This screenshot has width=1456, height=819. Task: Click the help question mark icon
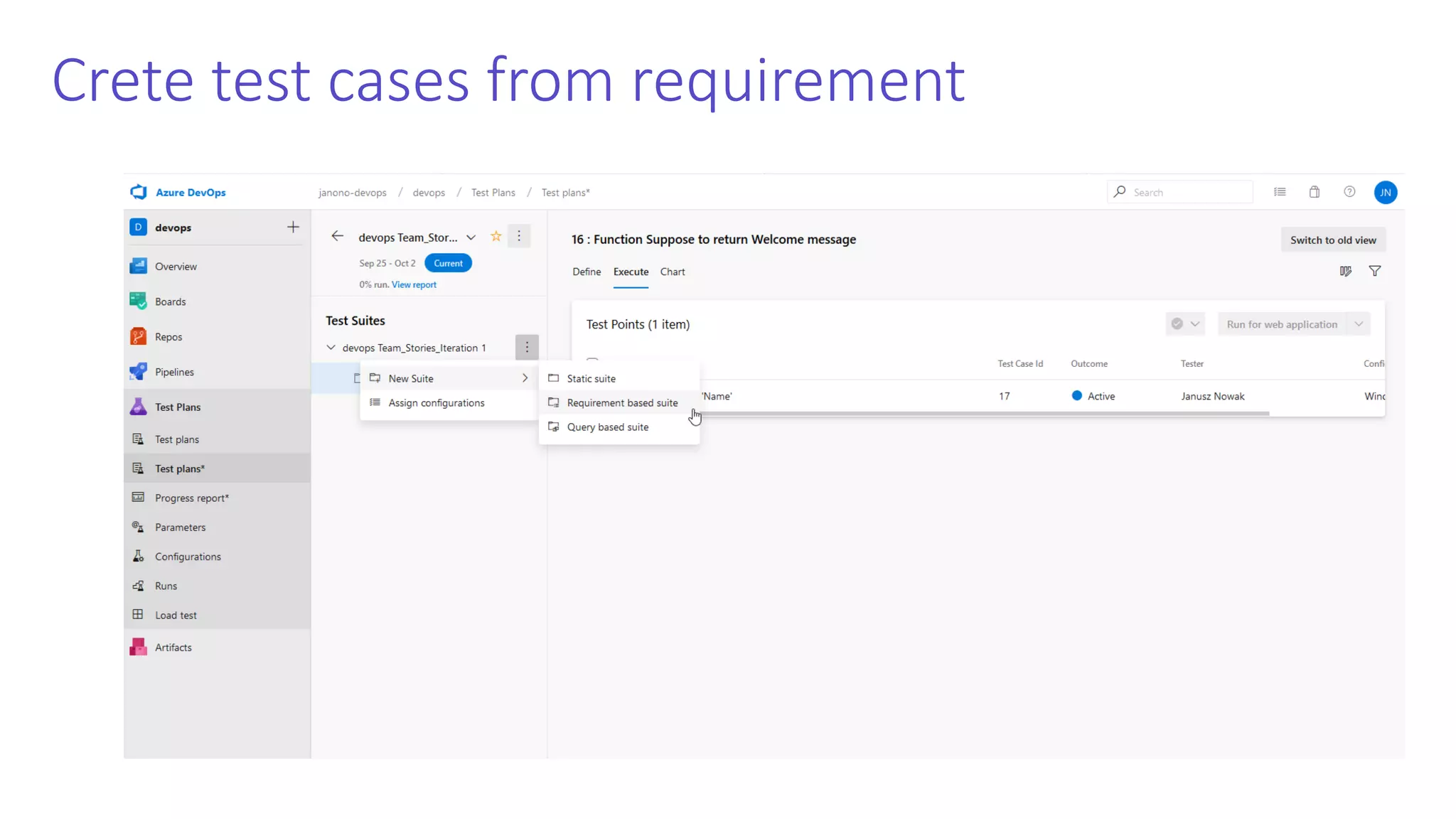pyautogui.click(x=1349, y=192)
